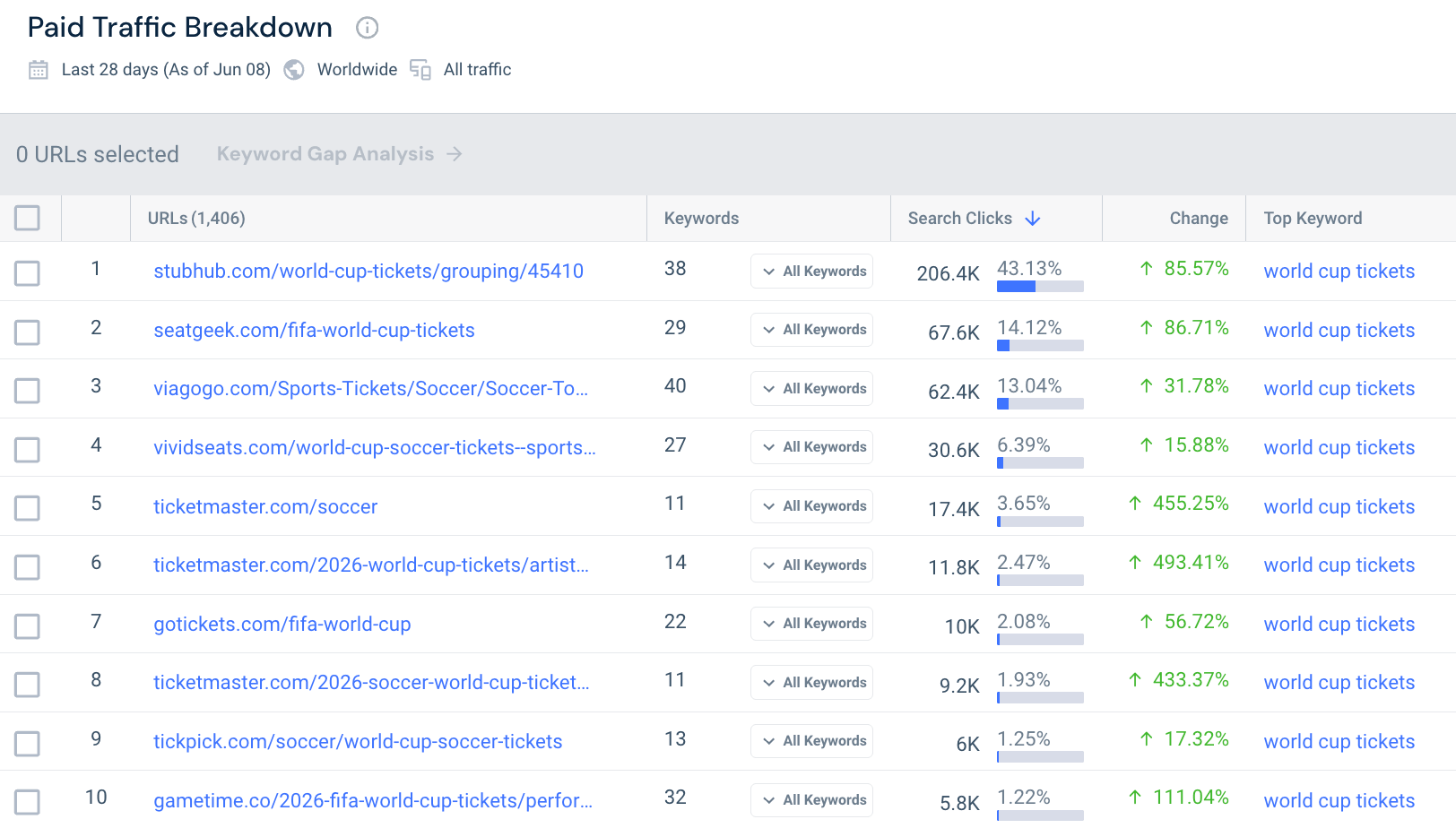The width and height of the screenshot is (1456, 828).
Task: Check the box for the tickpick.com row
Action: click(27, 744)
